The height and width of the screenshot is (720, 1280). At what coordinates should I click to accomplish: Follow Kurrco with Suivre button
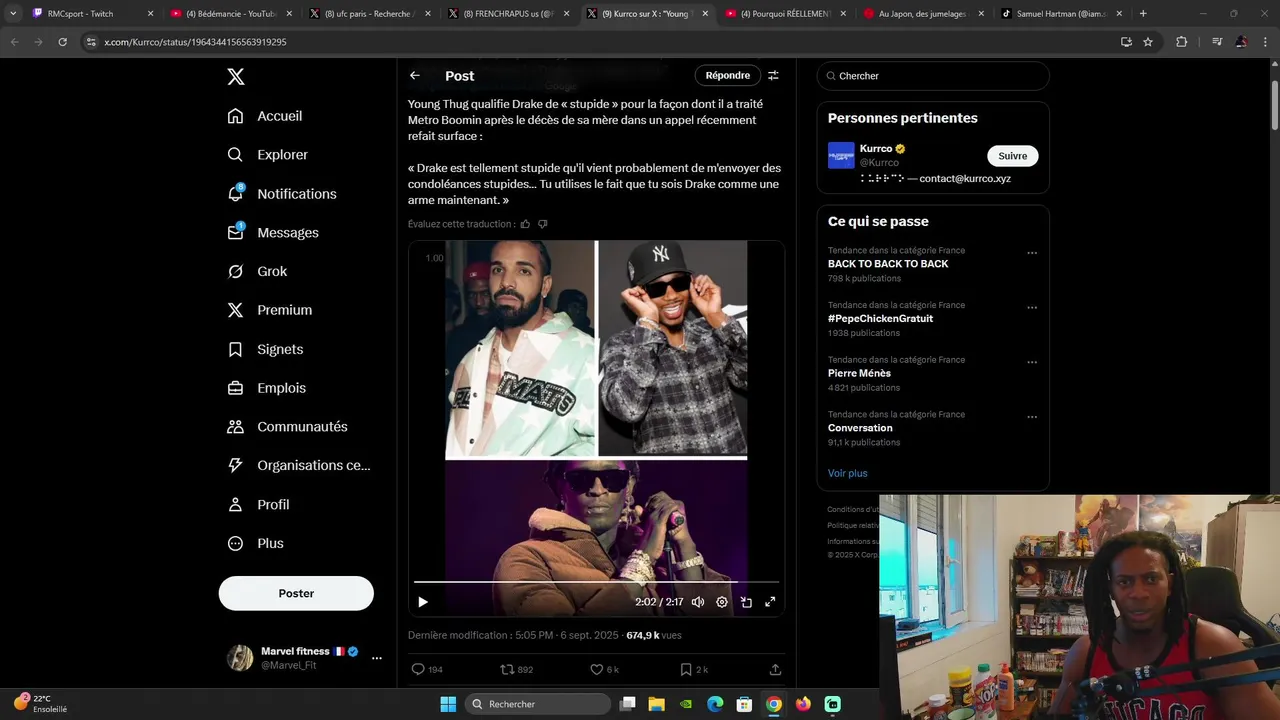click(x=1013, y=156)
